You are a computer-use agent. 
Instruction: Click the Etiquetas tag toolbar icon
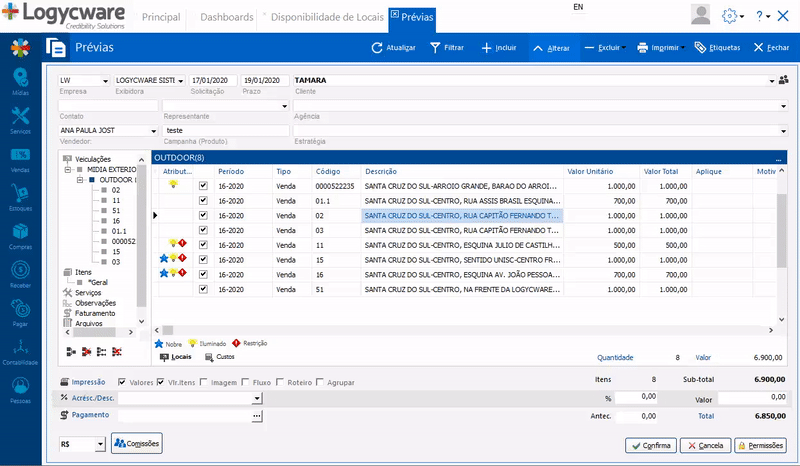tap(701, 47)
